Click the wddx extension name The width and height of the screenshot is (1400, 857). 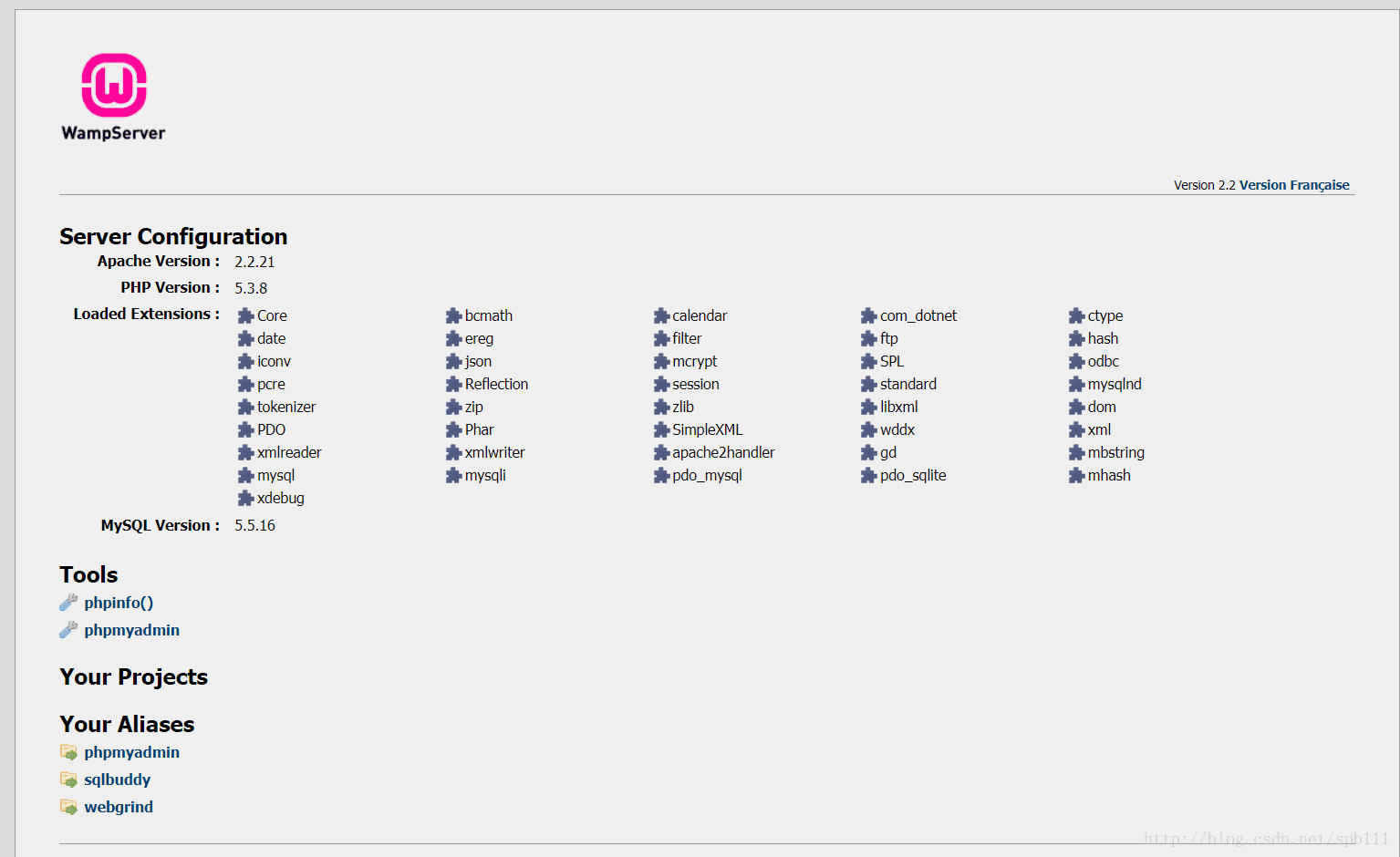[x=897, y=429]
